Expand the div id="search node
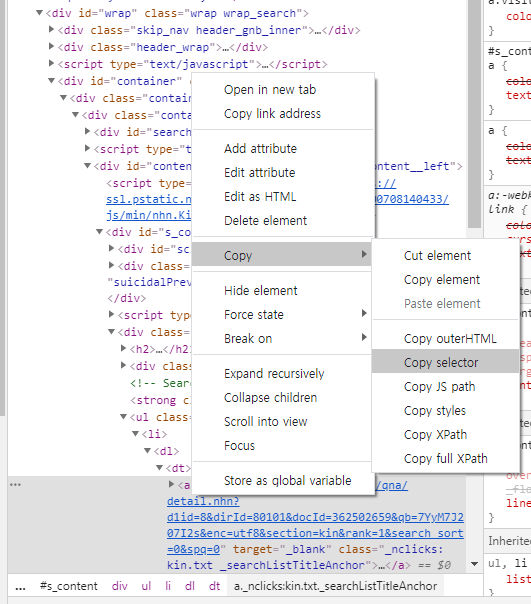Image resolution: width=531 pixels, height=604 pixels. [87, 131]
